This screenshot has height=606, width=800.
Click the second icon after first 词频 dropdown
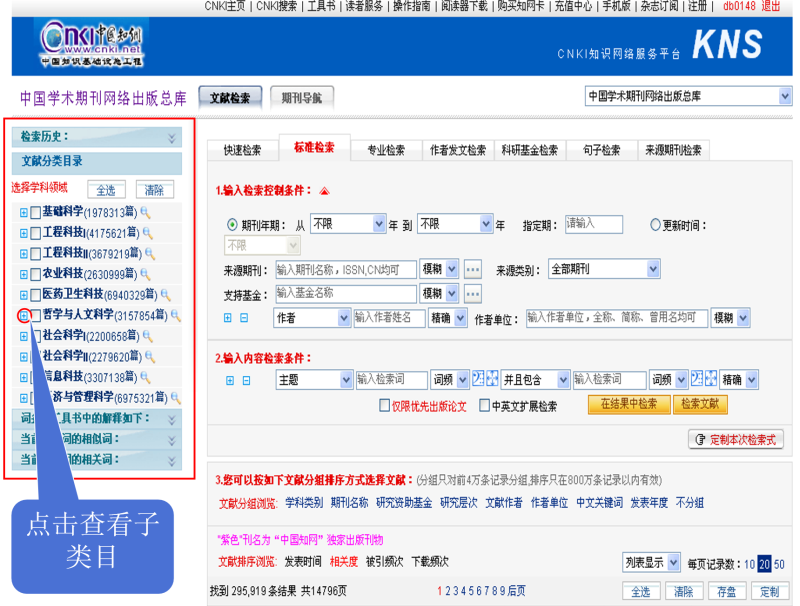click(x=492, y=378)
